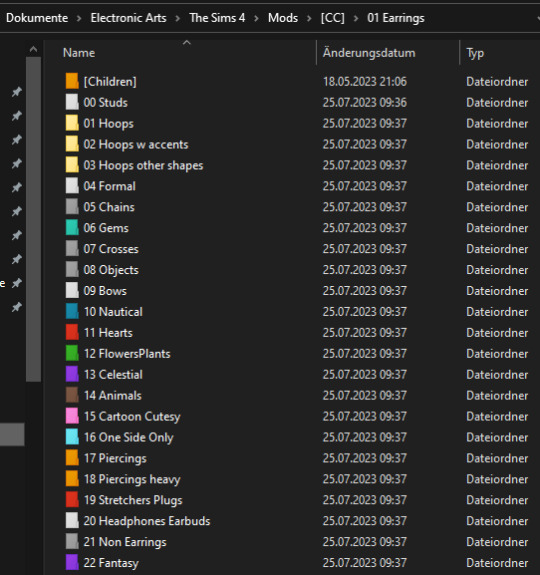Click the green 12 FlowersPlants folder icon
Image resolution: width=540 pixels, height=575 pixels.
pos(72,353)
